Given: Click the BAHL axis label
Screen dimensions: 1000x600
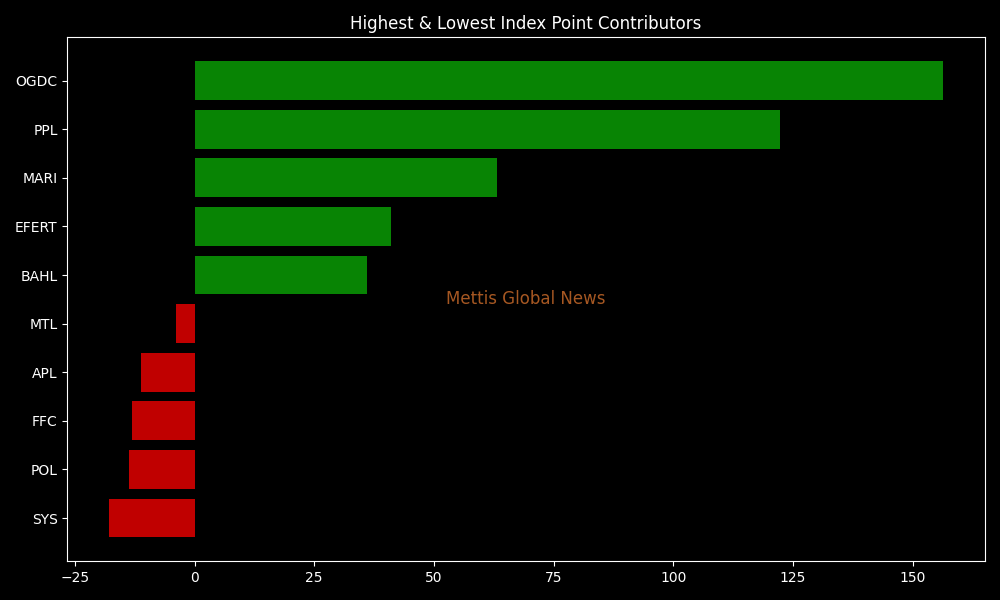Looking at the screenshot, I should (x=39, y=276).
